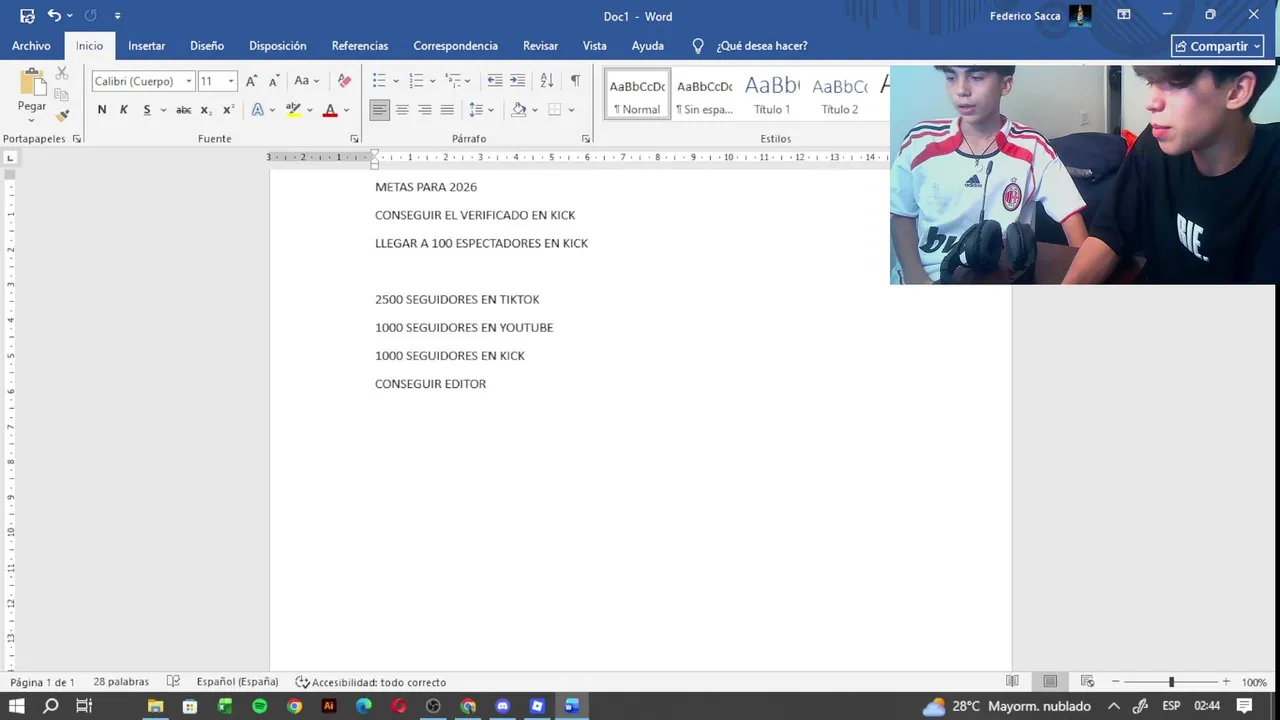Toggle Italic (K) formatting
Screen dimensions: 1280x720
tap(124, 110)
